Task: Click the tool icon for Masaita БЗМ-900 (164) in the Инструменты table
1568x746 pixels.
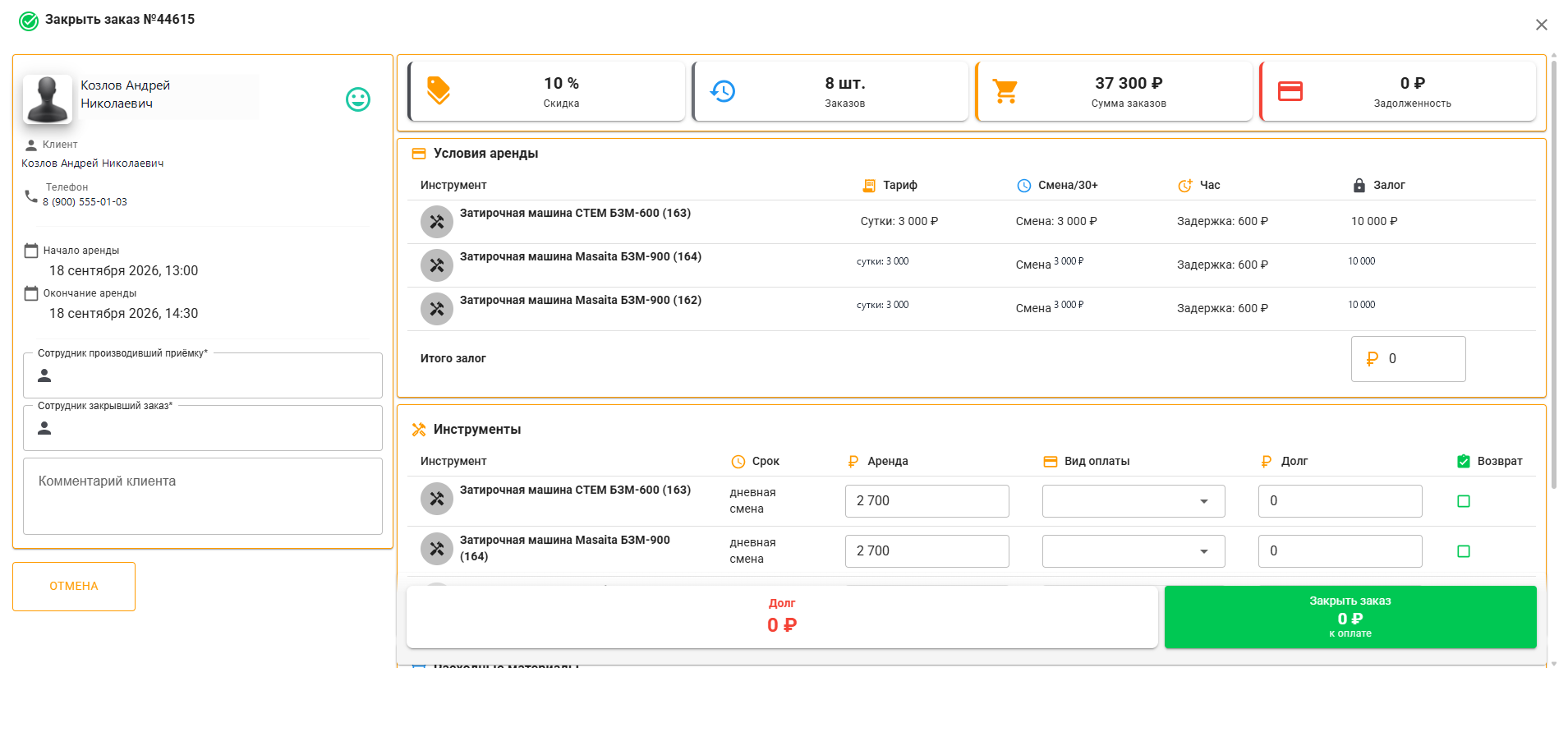Action: pos(437,549)
